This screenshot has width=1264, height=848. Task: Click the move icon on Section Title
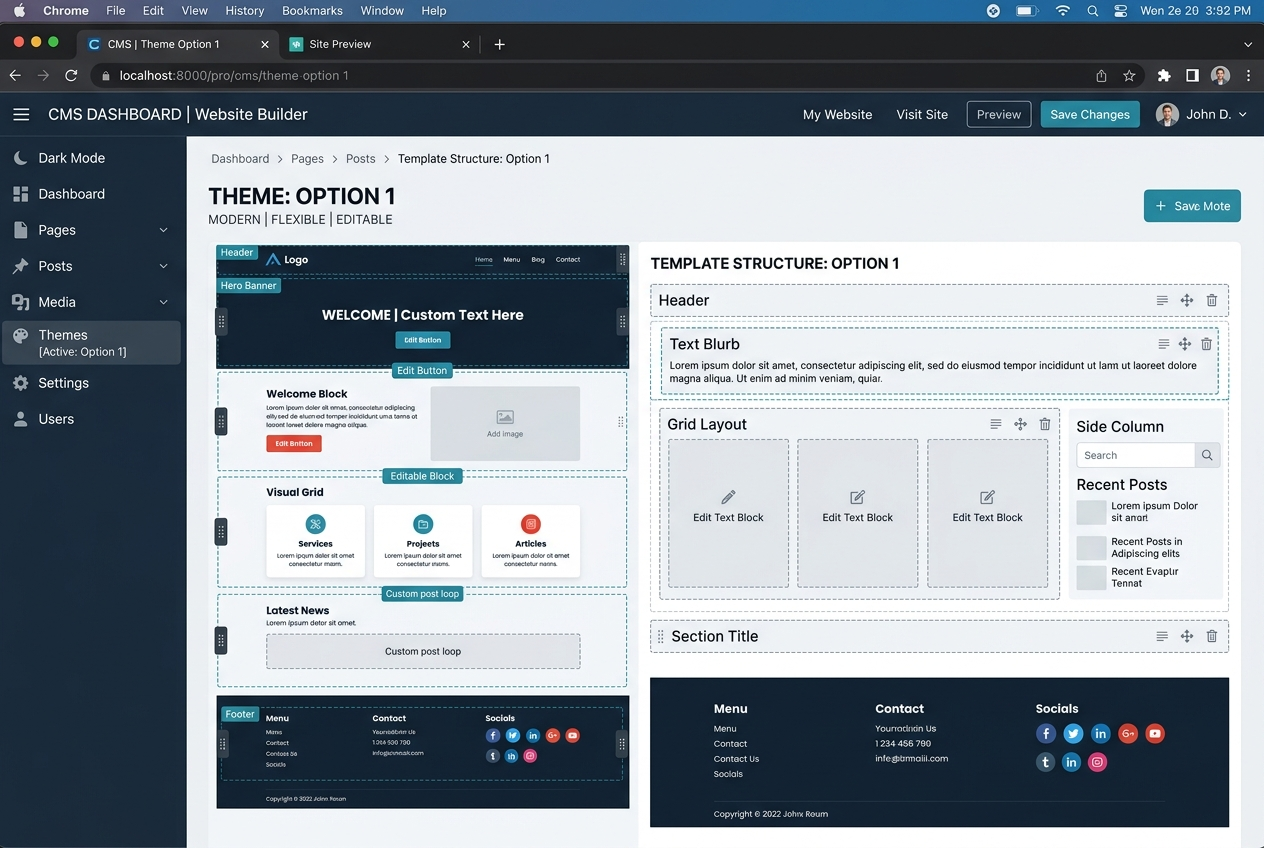coord(1187,636)
